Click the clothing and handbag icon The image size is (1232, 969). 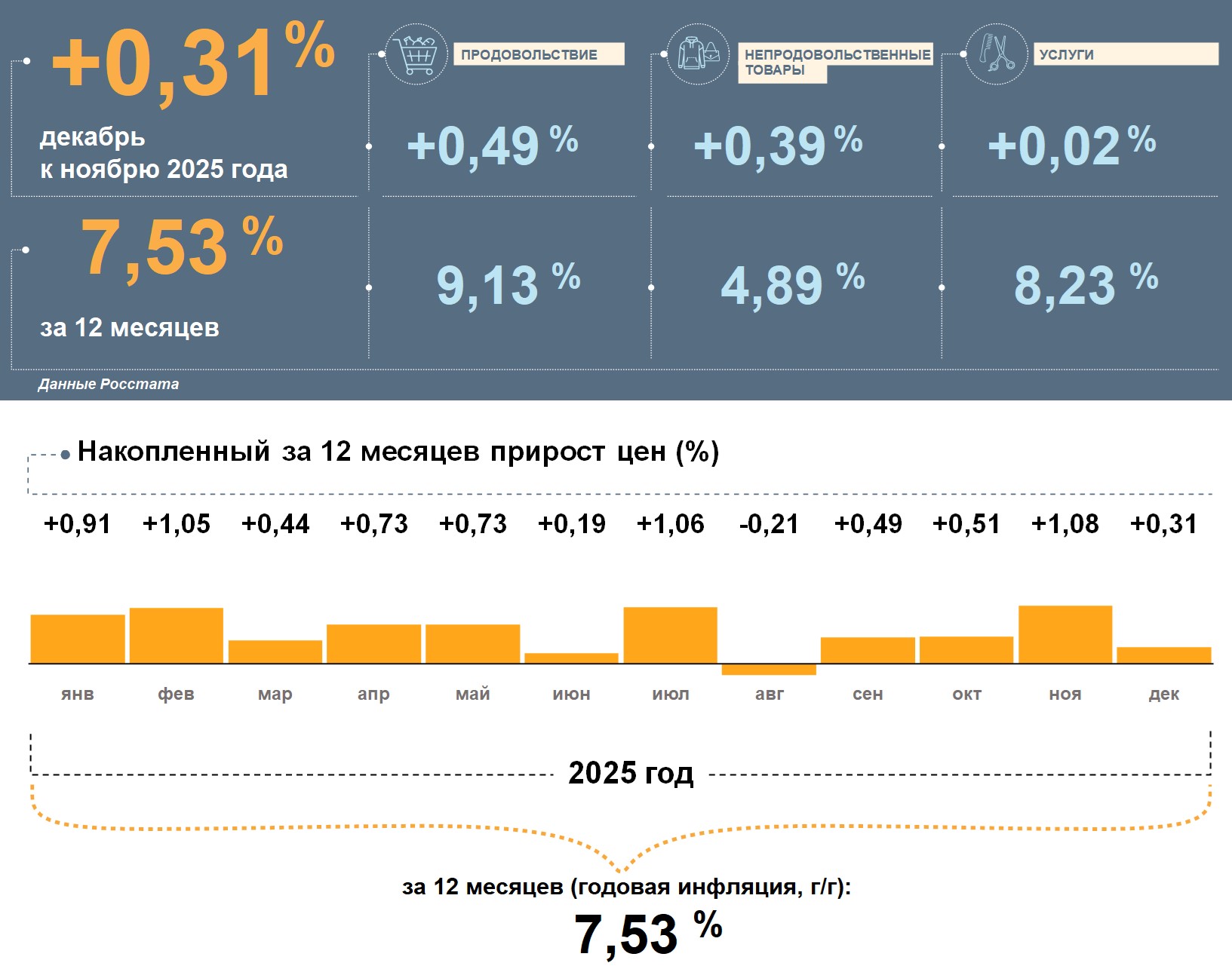[x=698, y=54]
